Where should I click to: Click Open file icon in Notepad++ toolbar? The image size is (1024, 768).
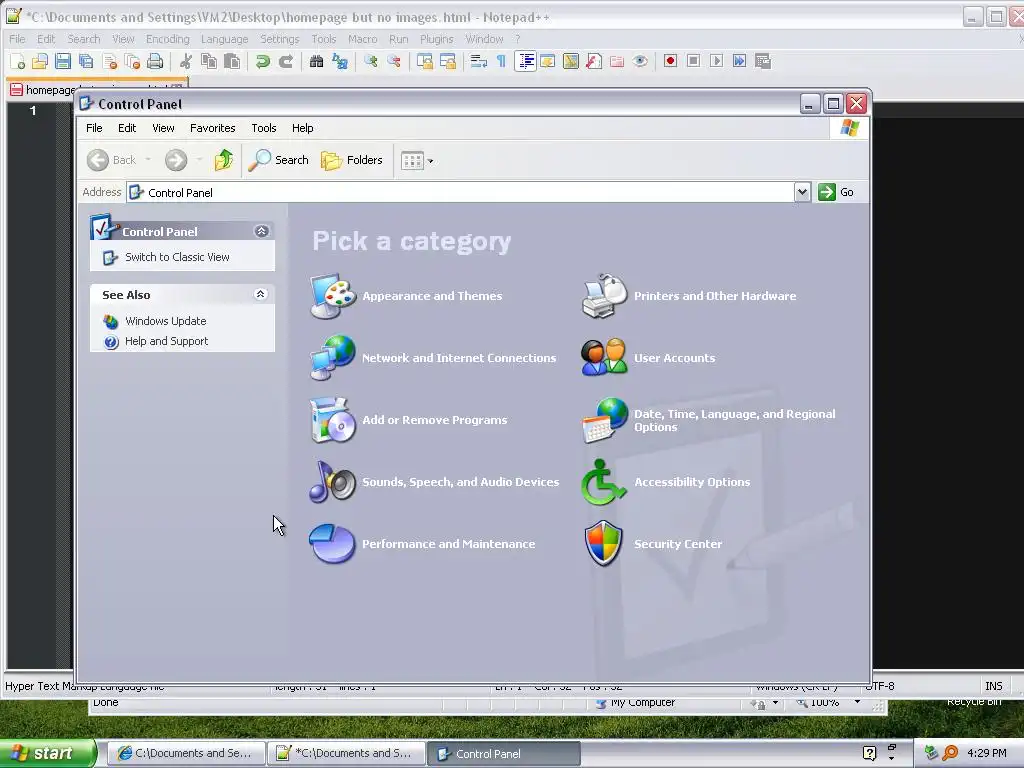[40, 61]
